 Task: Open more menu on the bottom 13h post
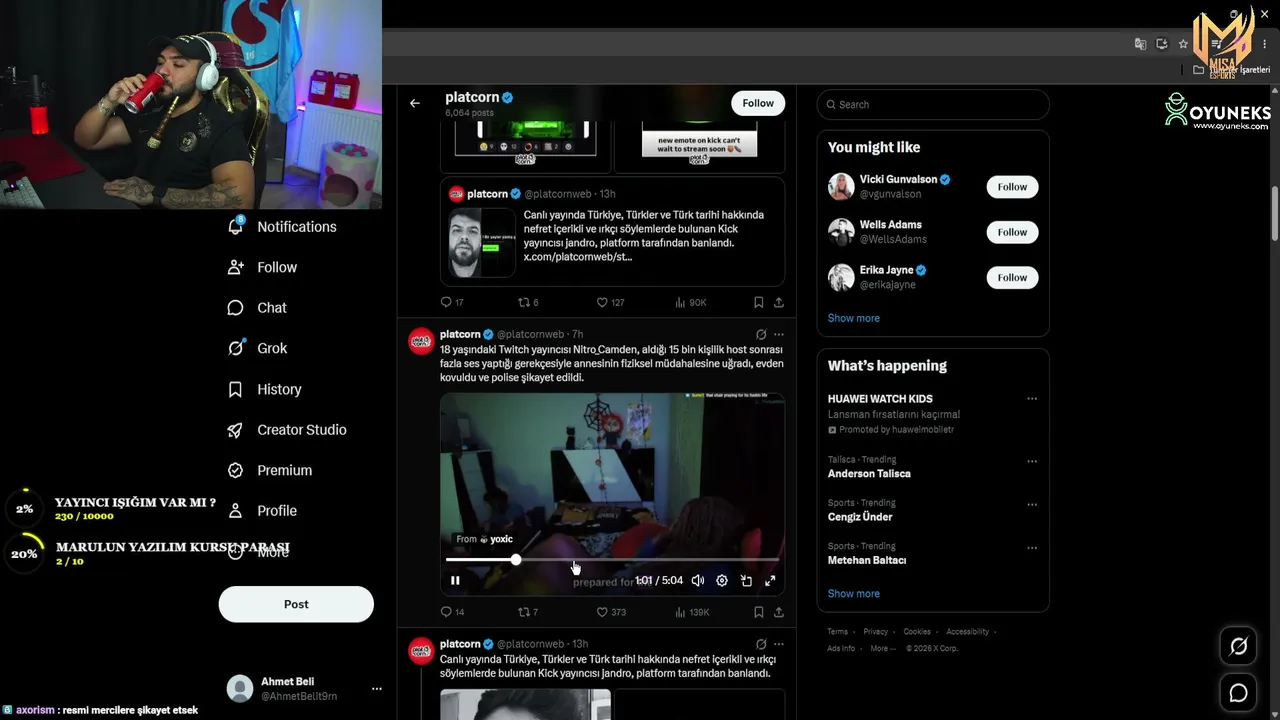(x=779, y=644)
